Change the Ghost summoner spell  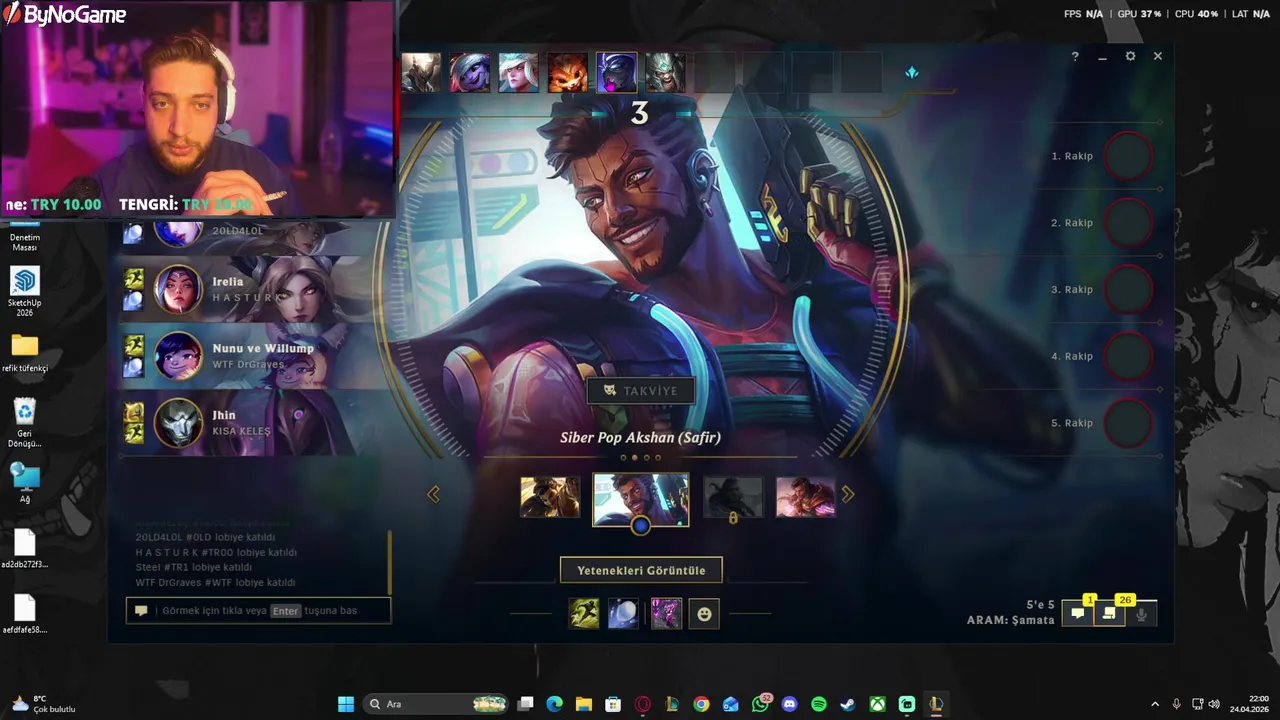coord(584,613)
